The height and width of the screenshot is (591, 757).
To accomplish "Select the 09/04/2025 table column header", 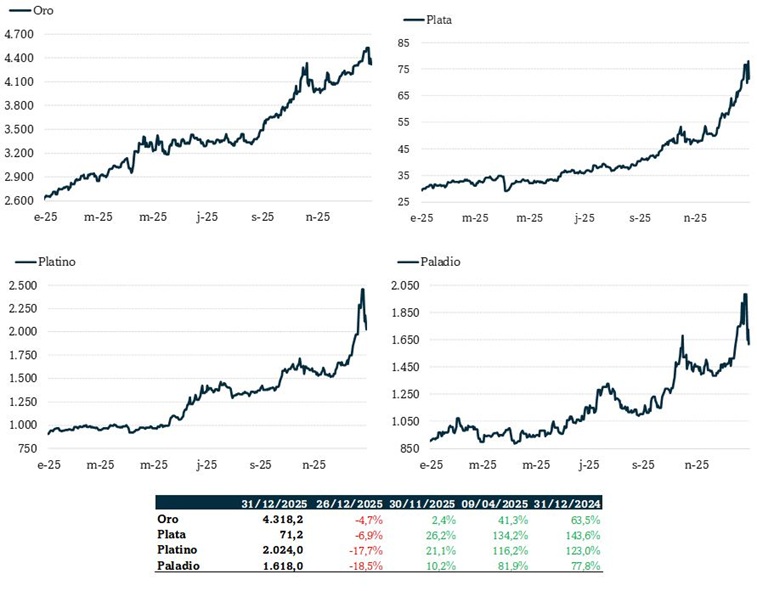I will [499, 503].
